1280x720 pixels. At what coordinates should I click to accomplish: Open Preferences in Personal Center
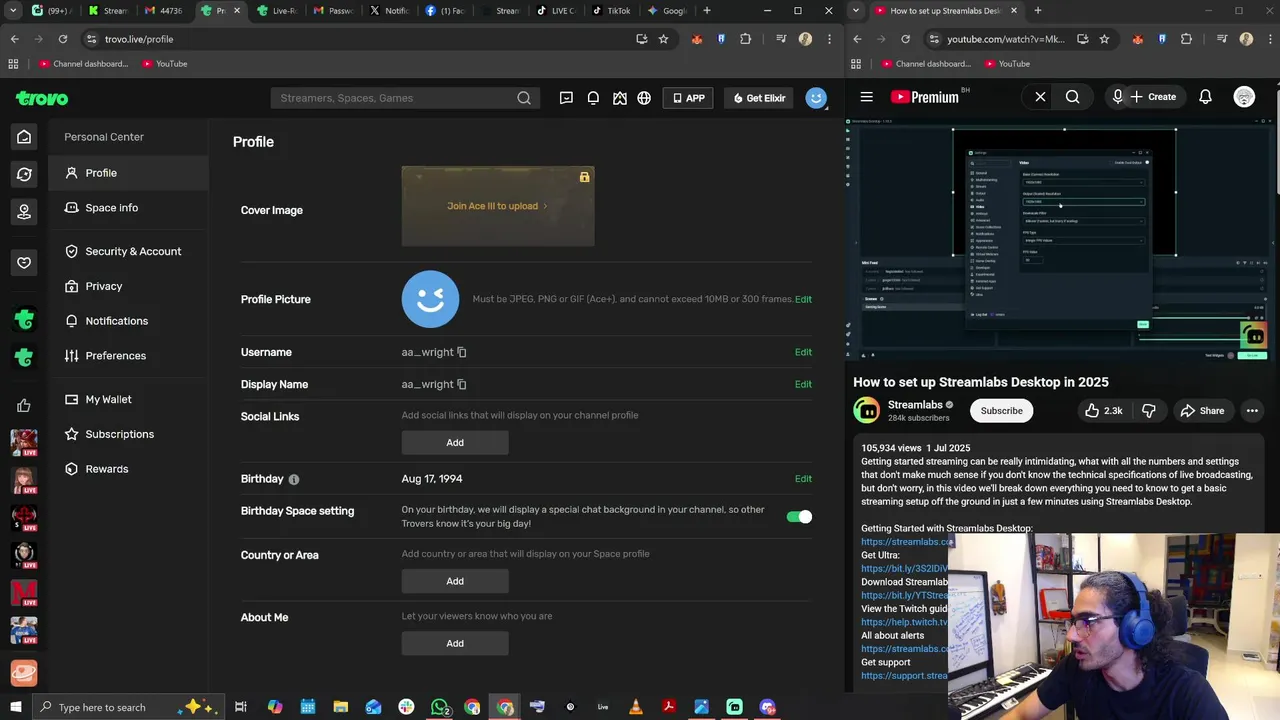(128, 356)
